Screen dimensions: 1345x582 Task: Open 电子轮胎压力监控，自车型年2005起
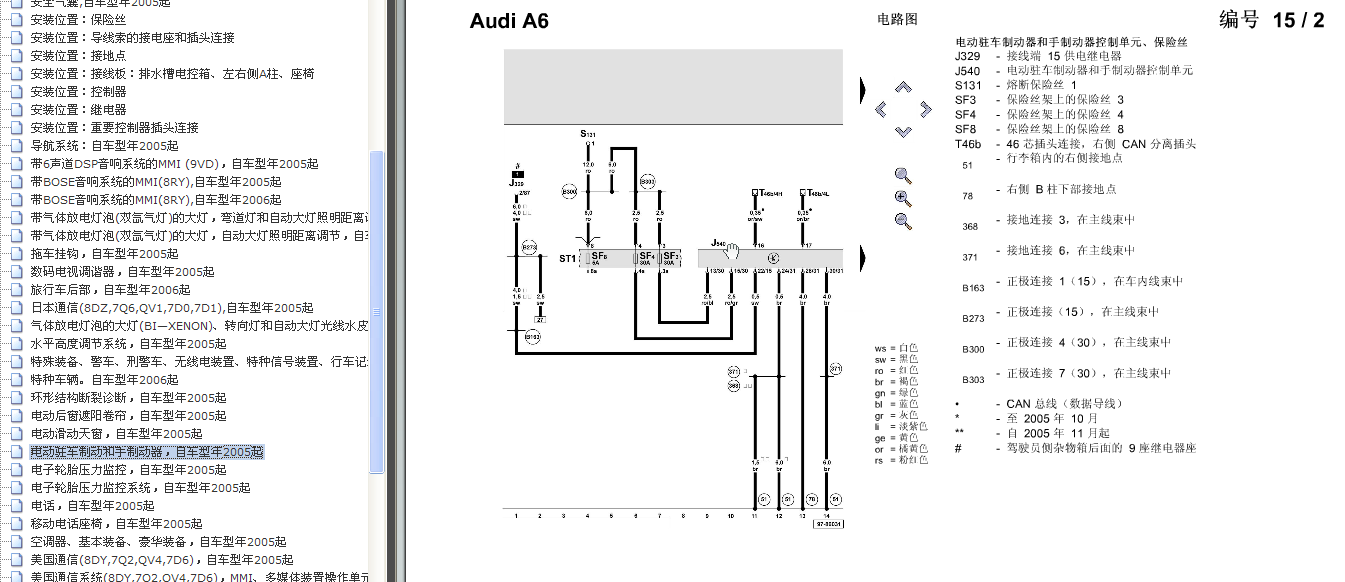click(128, 469)
